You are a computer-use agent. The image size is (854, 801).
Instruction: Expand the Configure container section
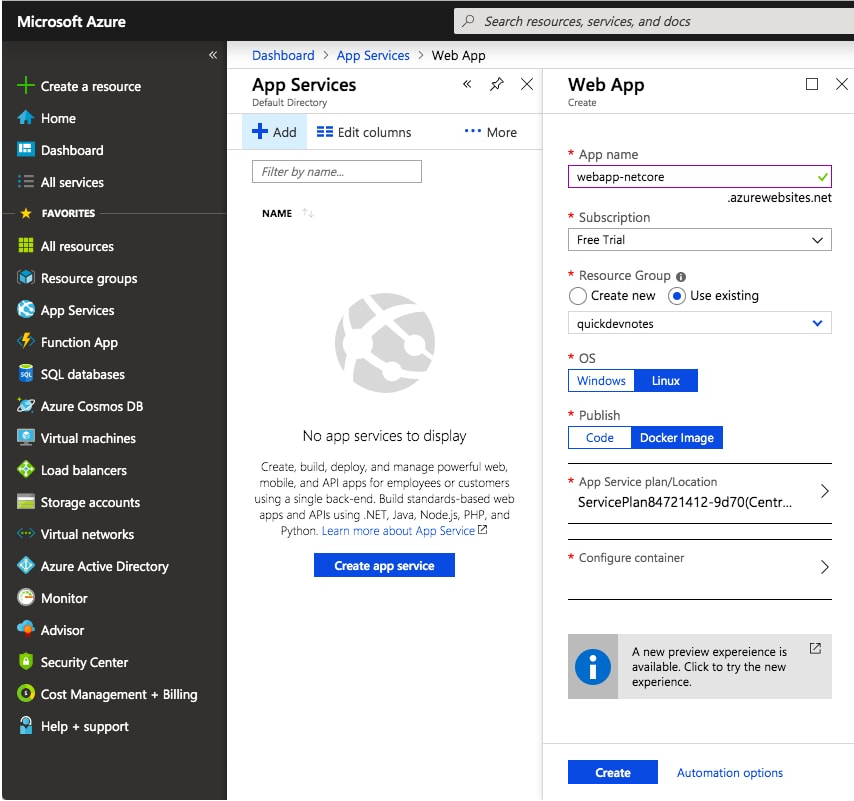point(700,569)
